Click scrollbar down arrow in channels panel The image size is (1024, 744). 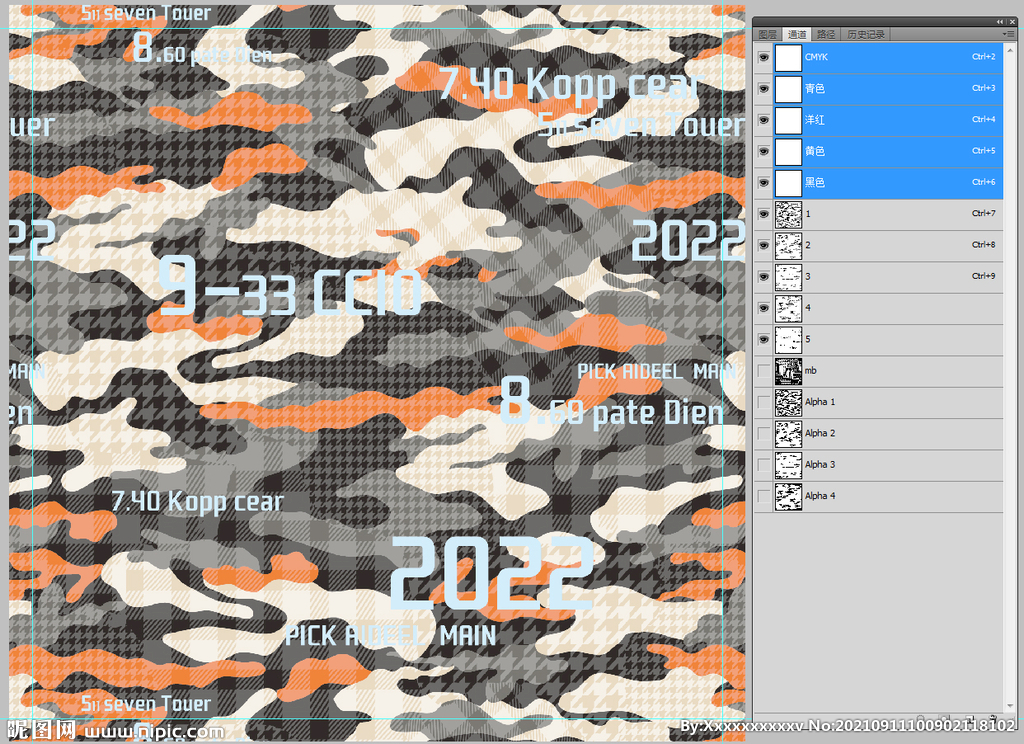pos(1012,706)
